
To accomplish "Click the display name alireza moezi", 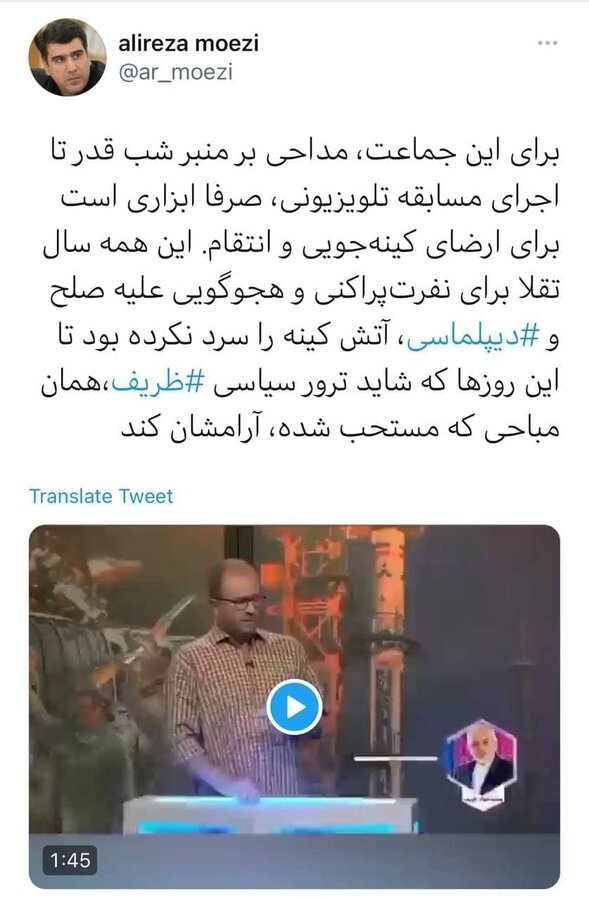I will [188, 43].
